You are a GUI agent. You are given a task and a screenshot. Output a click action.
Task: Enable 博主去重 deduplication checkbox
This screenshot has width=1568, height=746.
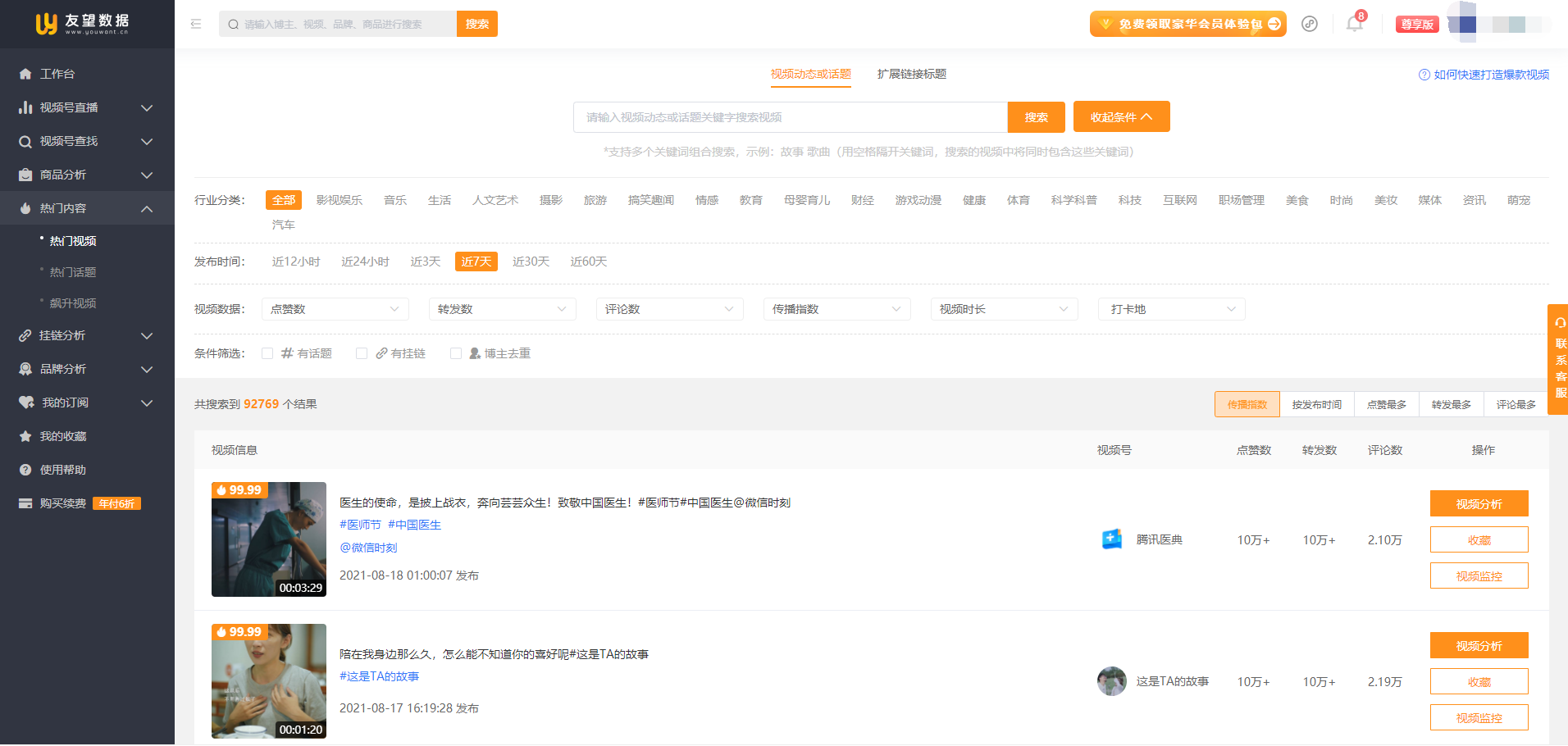pyautogui.click(x=456, y=353)
